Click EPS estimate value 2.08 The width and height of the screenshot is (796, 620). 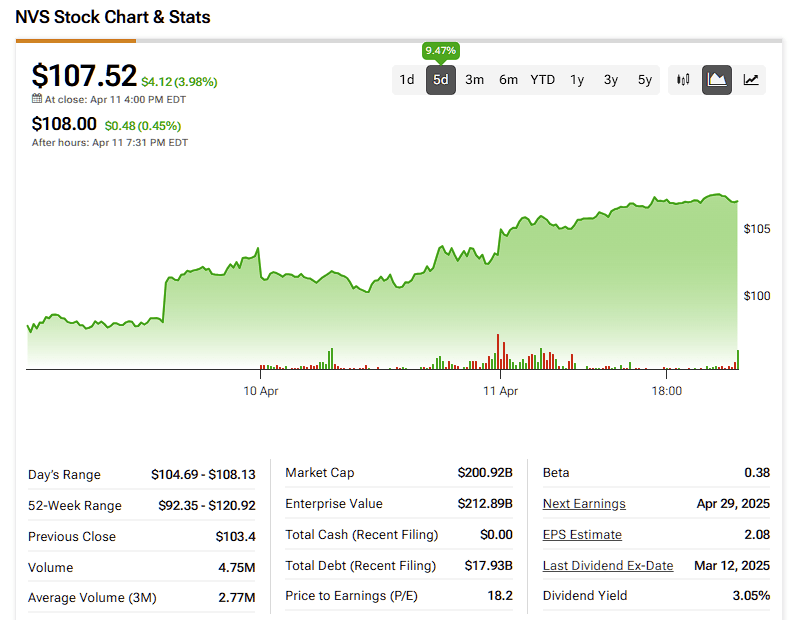coord(757,535)
